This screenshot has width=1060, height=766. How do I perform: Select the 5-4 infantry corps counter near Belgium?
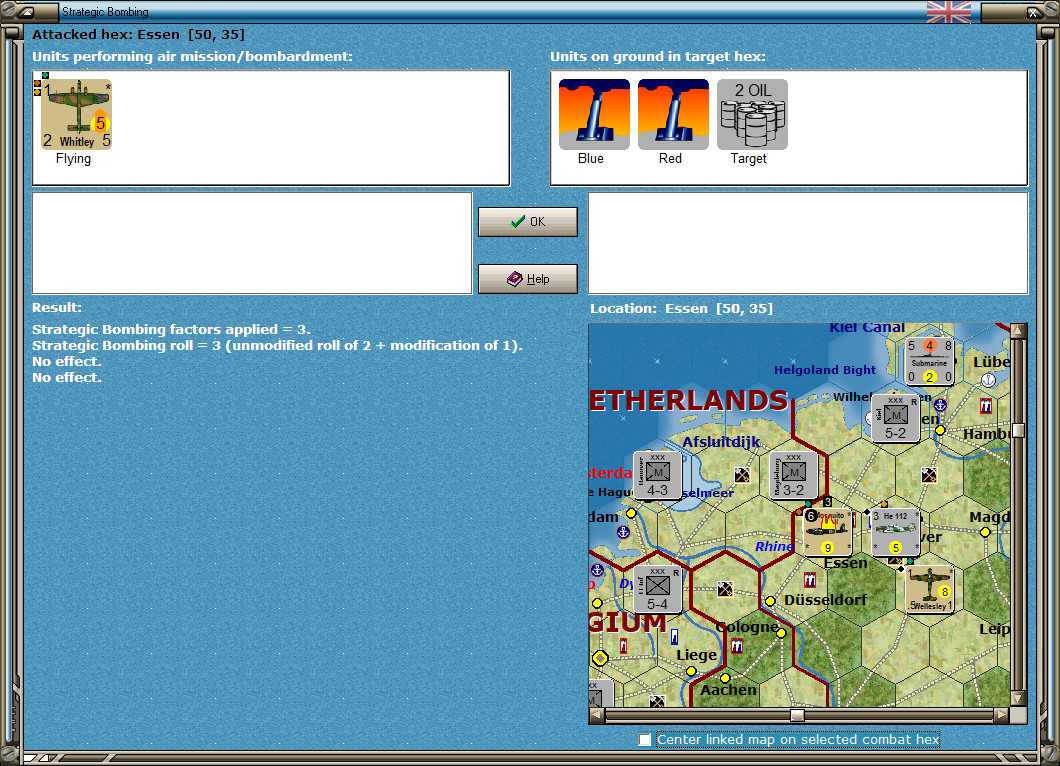pos(657,590)
